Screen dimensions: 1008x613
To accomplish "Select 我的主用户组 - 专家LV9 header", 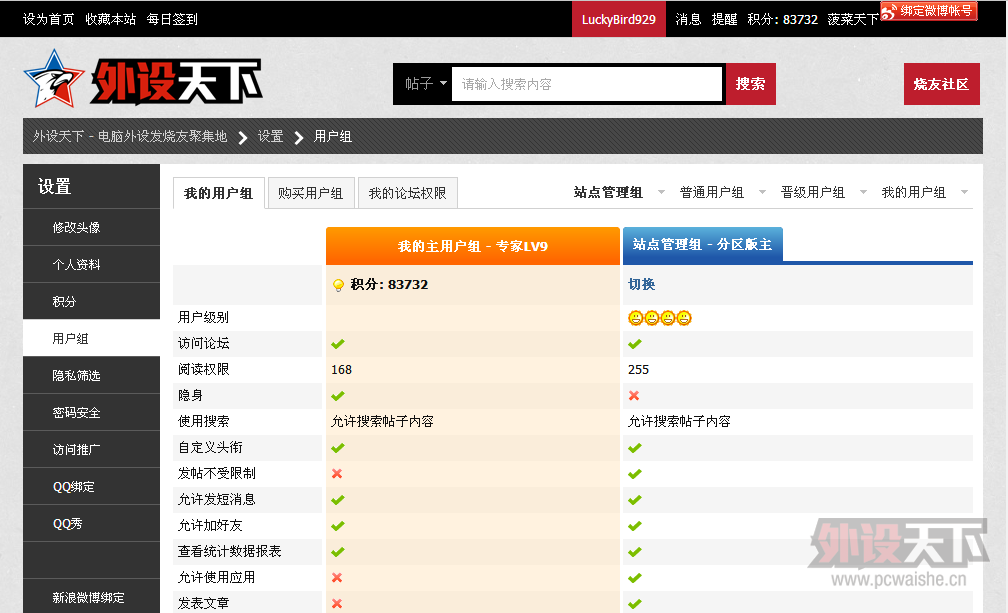I will [x=472, y=246].
